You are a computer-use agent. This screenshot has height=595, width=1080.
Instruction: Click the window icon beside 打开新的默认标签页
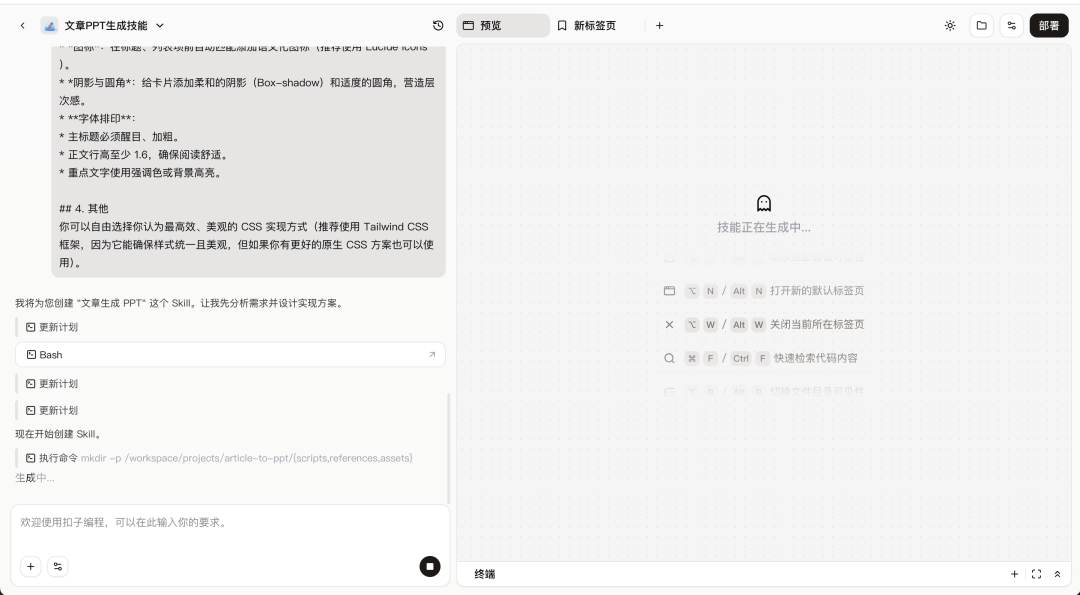point(669,291)
